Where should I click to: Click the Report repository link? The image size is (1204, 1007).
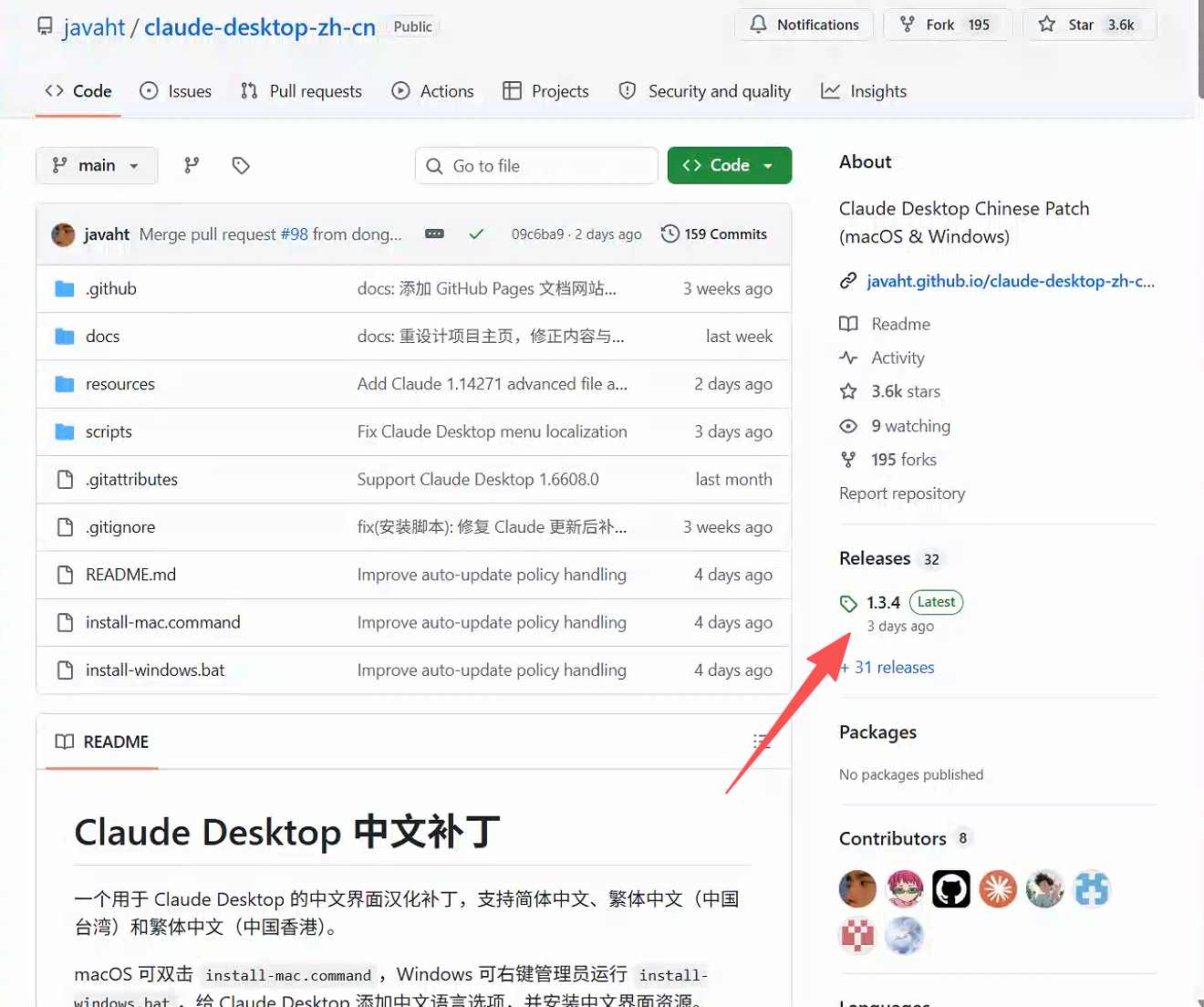click(x=902, y=493)
